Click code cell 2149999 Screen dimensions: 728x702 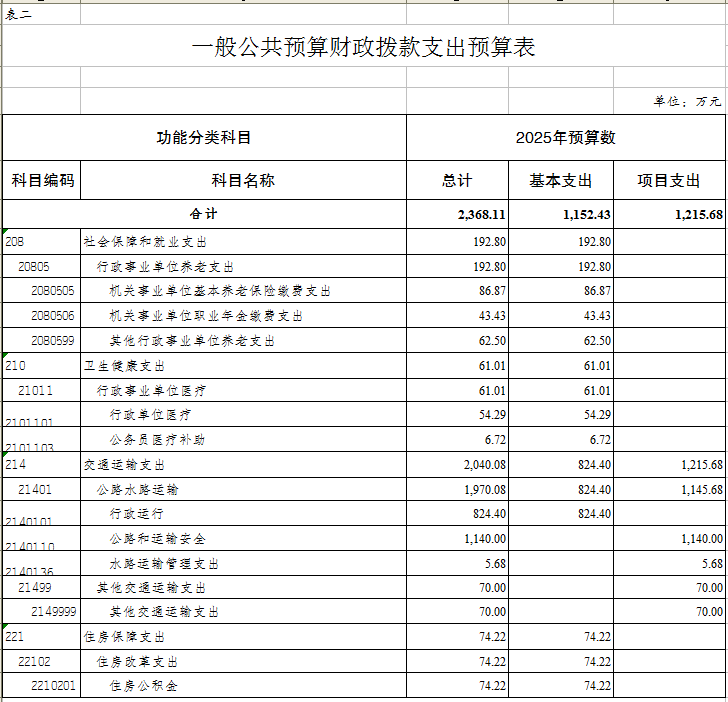pos(42,611)
